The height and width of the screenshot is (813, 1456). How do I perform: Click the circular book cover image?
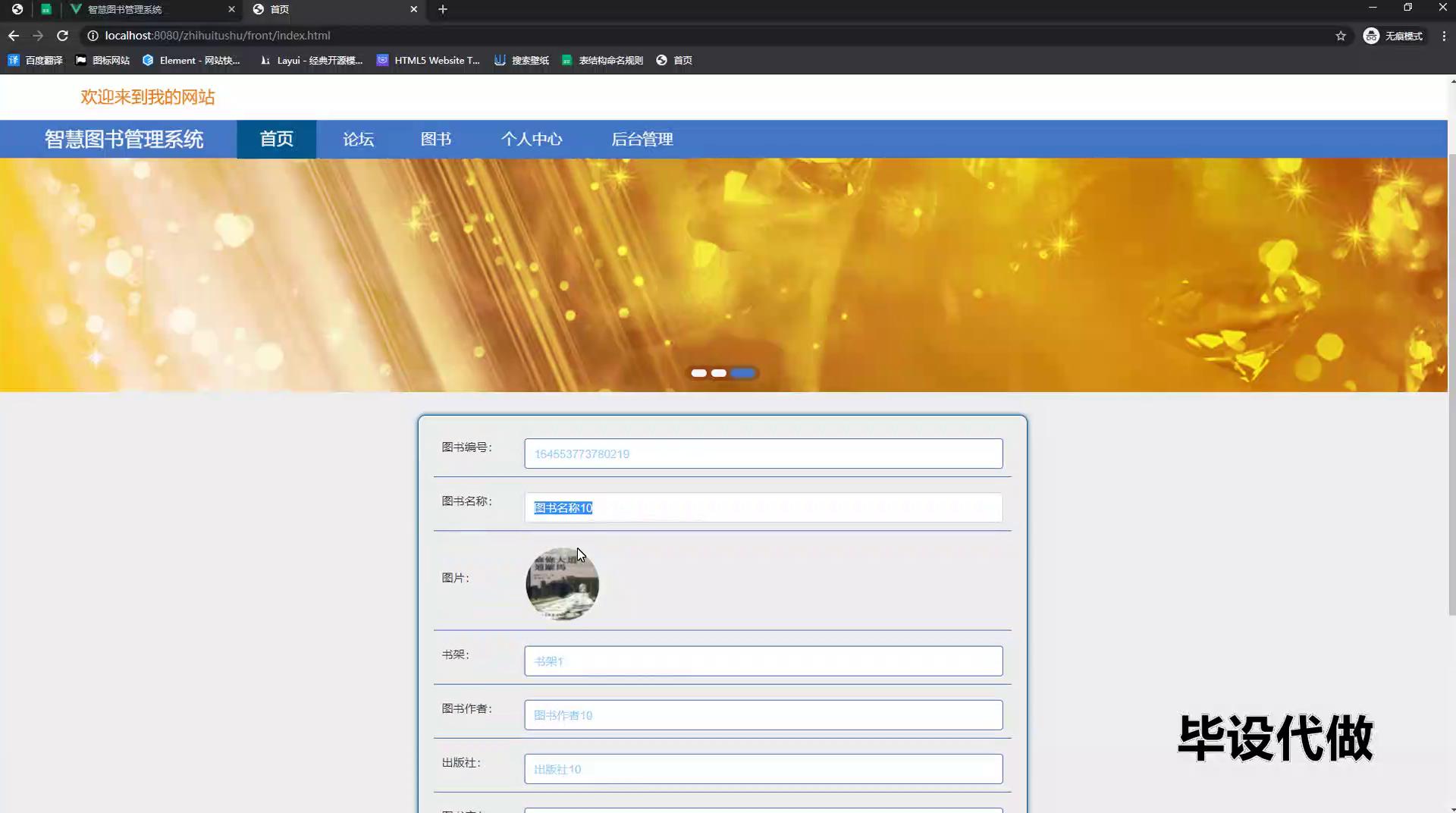pos(562,584)
